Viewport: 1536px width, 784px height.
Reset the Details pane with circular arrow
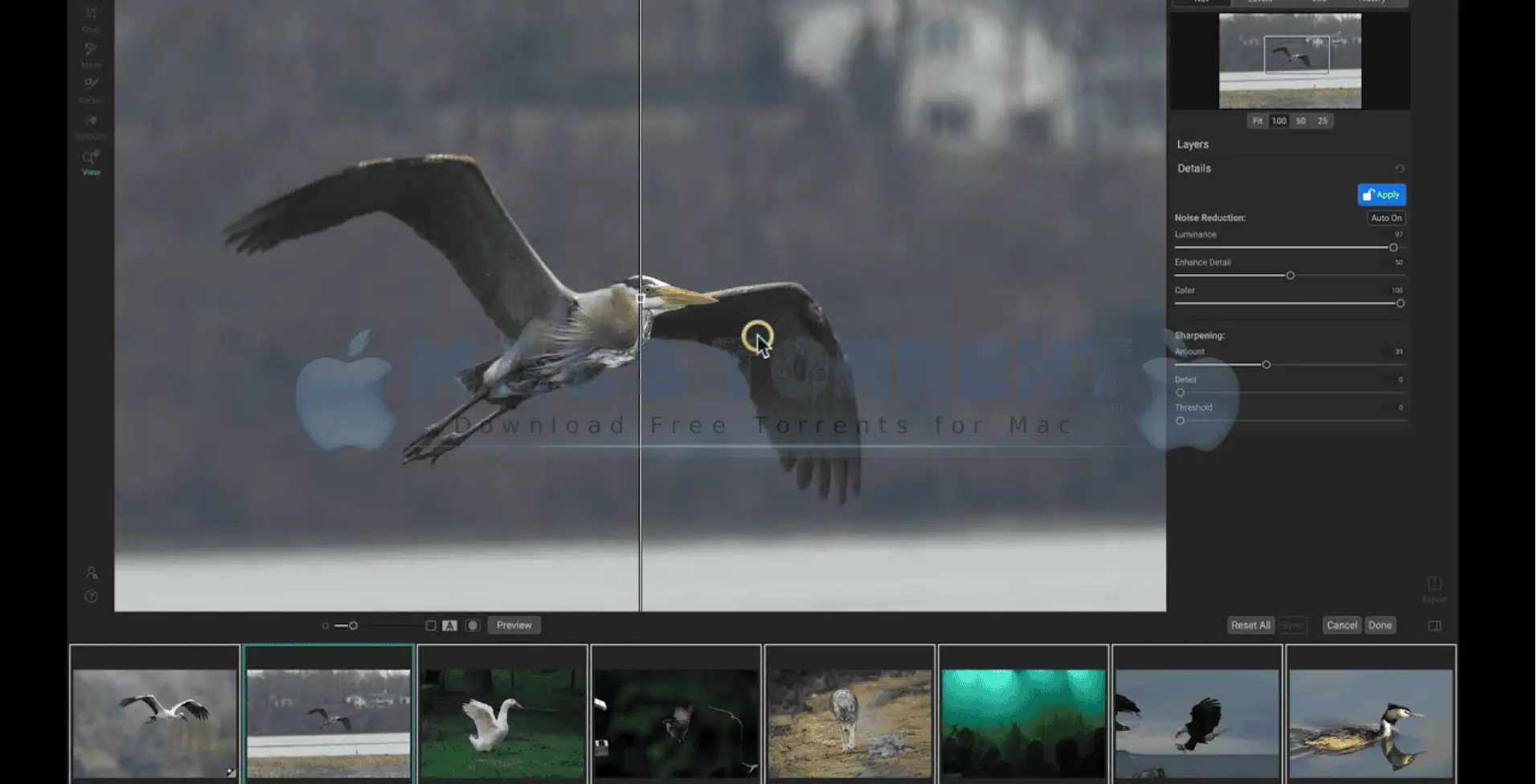1399,169
